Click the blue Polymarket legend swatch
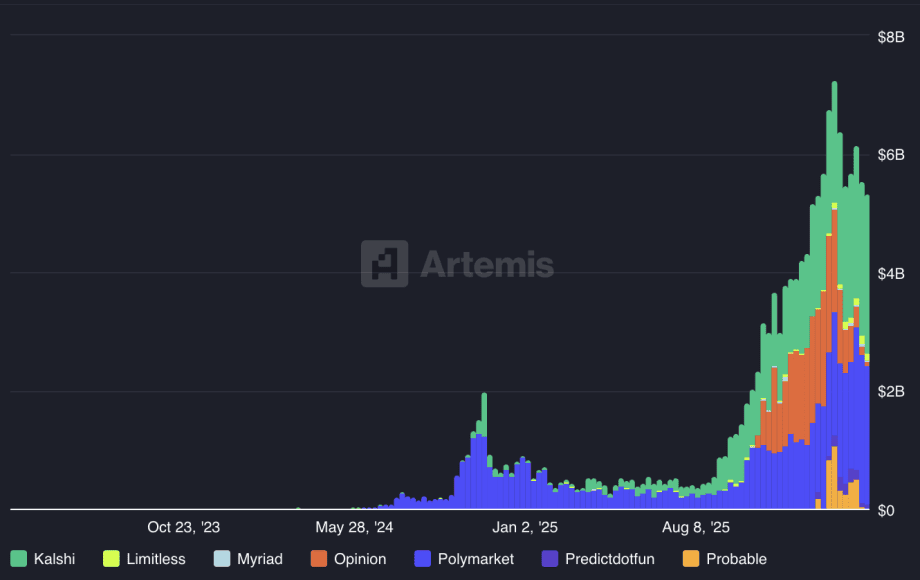 423,559
